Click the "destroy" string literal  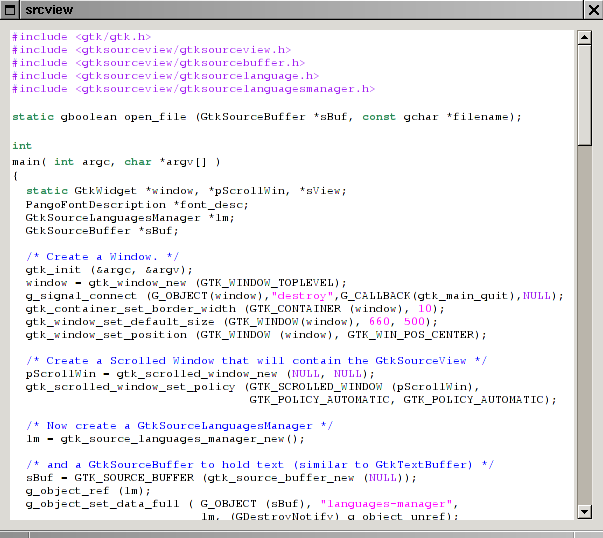(x=302, y=296)
